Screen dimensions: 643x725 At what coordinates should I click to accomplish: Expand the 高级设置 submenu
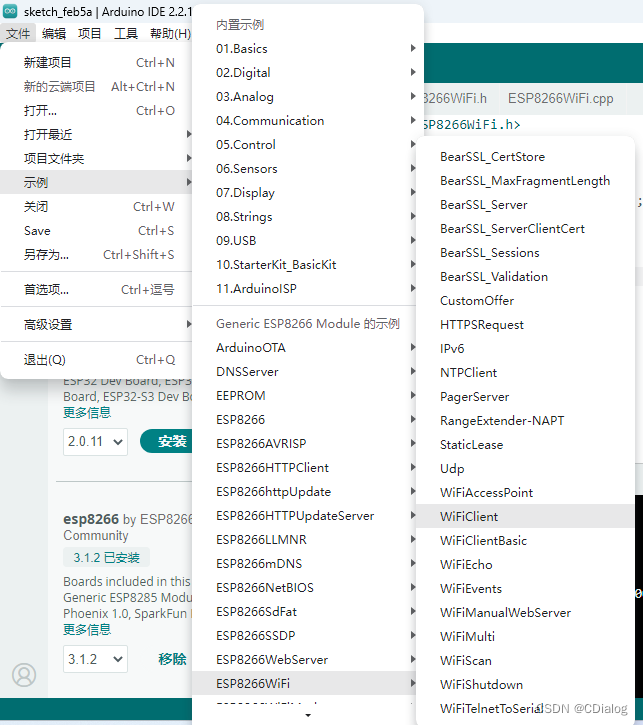pos(96,325)
